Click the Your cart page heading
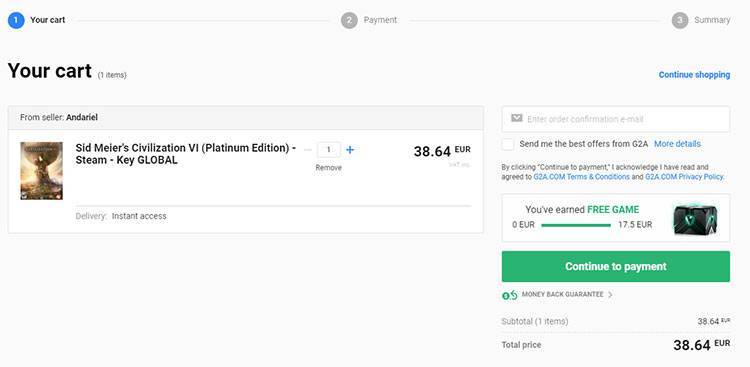 tap(49, 71)
